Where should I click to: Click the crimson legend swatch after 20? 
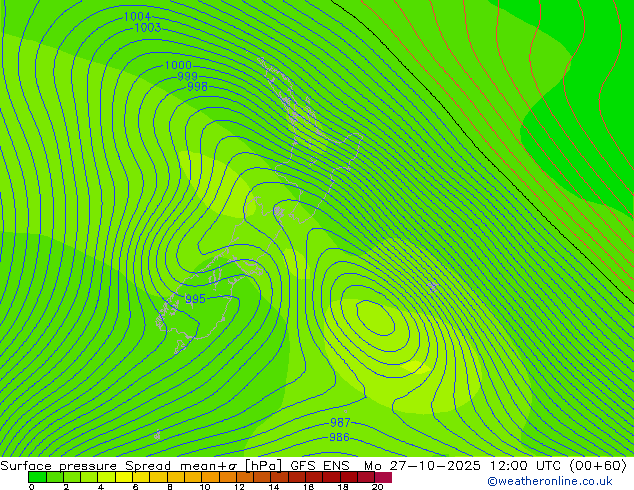pos(383,477)
